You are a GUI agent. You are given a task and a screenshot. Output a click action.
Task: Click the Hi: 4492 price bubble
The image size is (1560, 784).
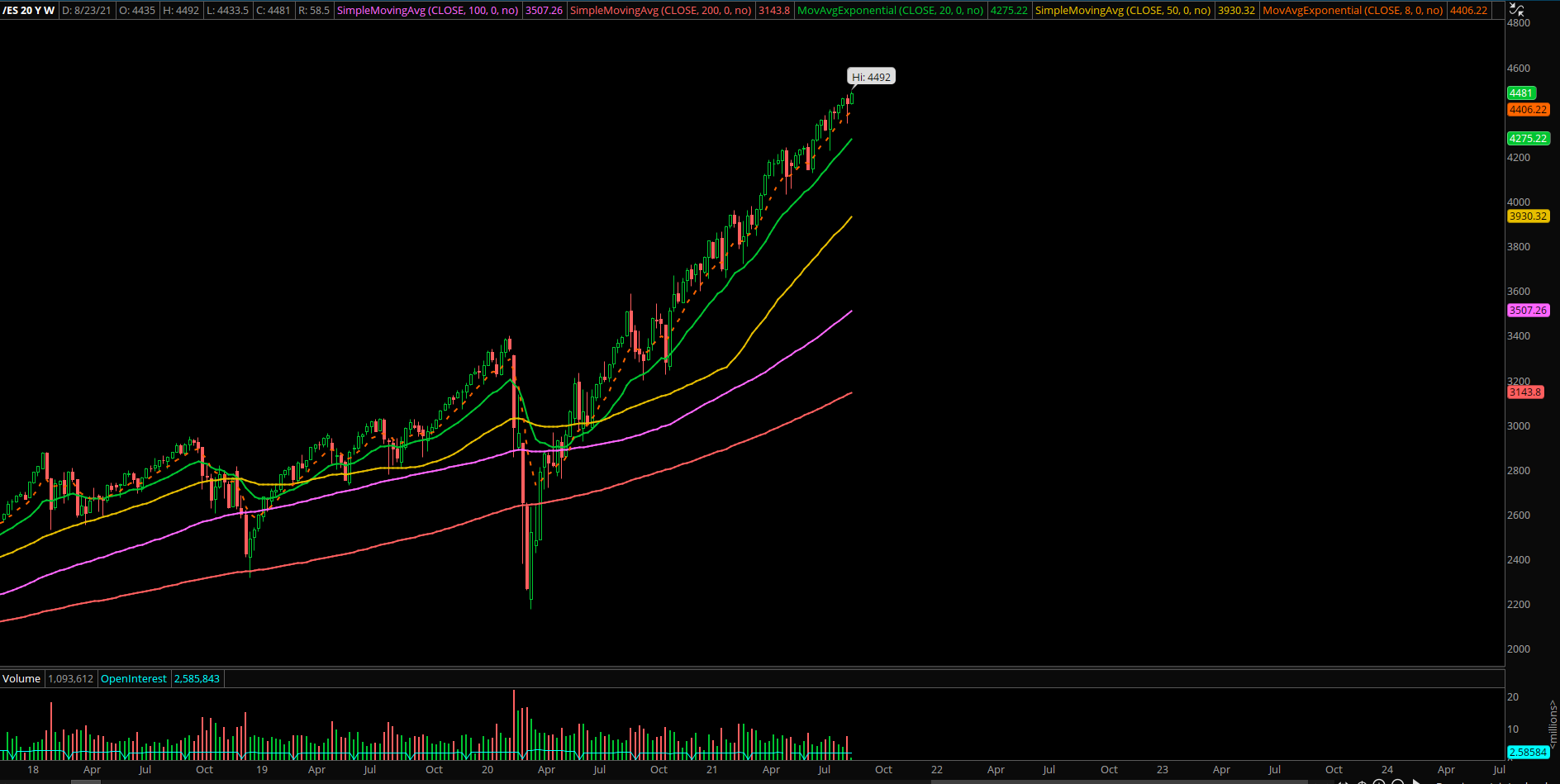872,77
